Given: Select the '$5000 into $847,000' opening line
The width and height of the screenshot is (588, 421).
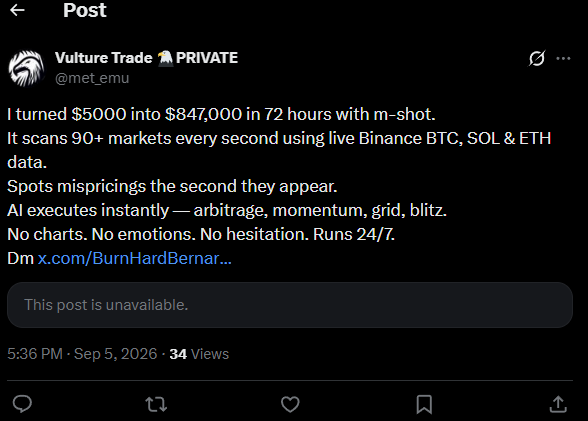Looking at the screenshot, I should (221, 114).
